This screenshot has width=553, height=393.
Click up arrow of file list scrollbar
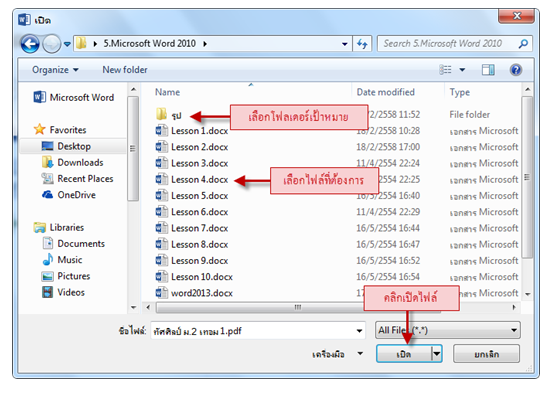click(528, 90)
